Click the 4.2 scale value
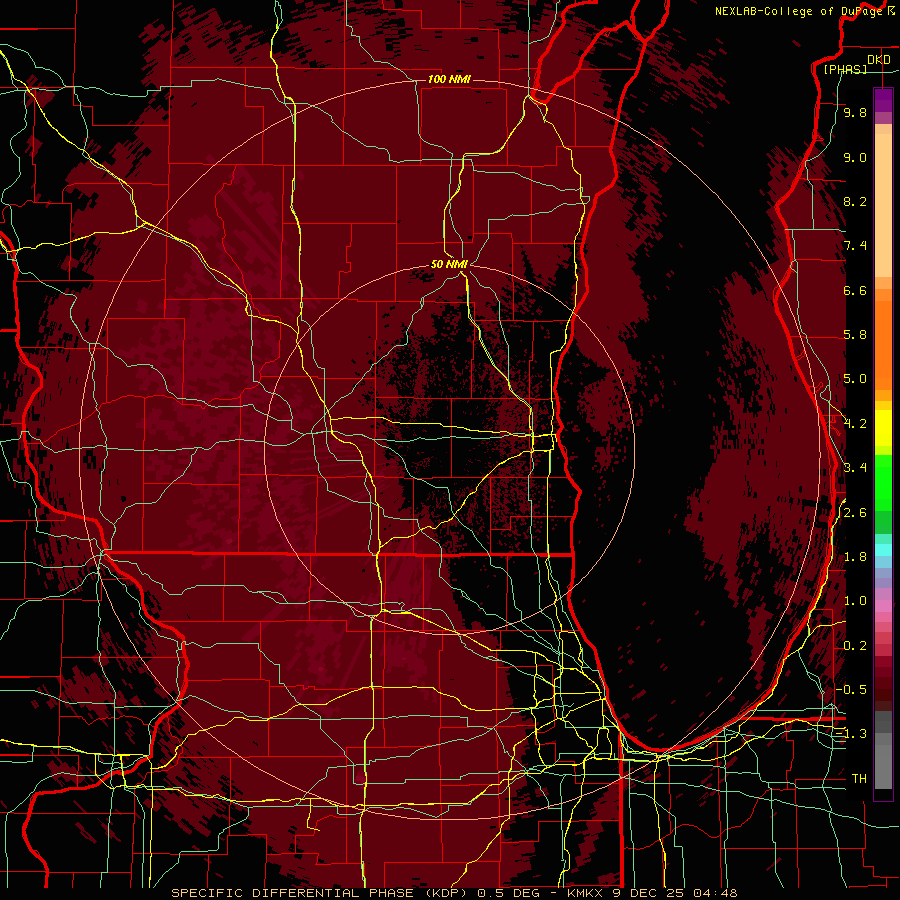Screen dimensions: 900x900 tap(855, 424)
